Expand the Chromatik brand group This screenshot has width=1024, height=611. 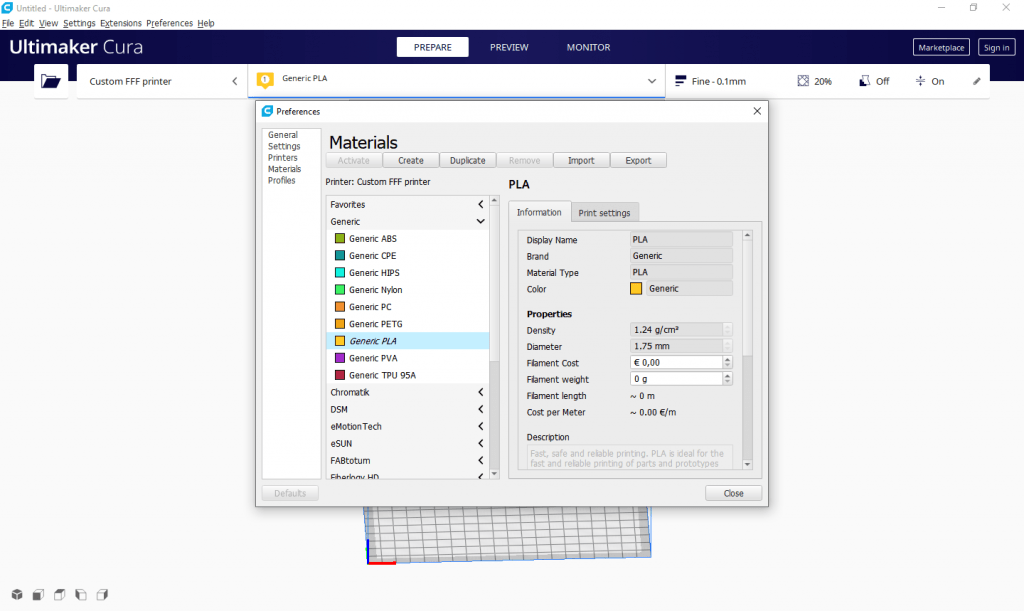[481, 392]
